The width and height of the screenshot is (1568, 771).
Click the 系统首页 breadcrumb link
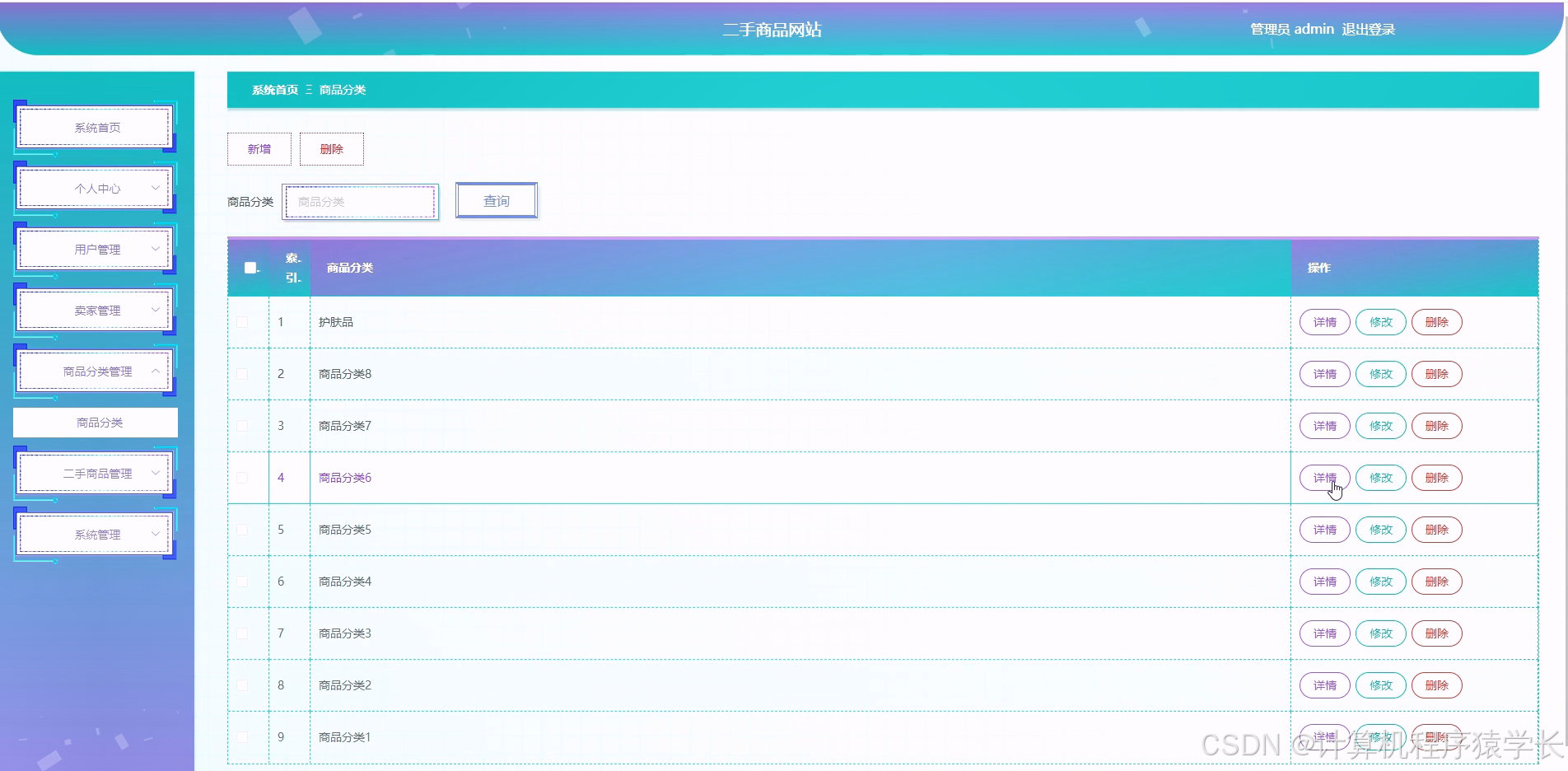(275, 90)
